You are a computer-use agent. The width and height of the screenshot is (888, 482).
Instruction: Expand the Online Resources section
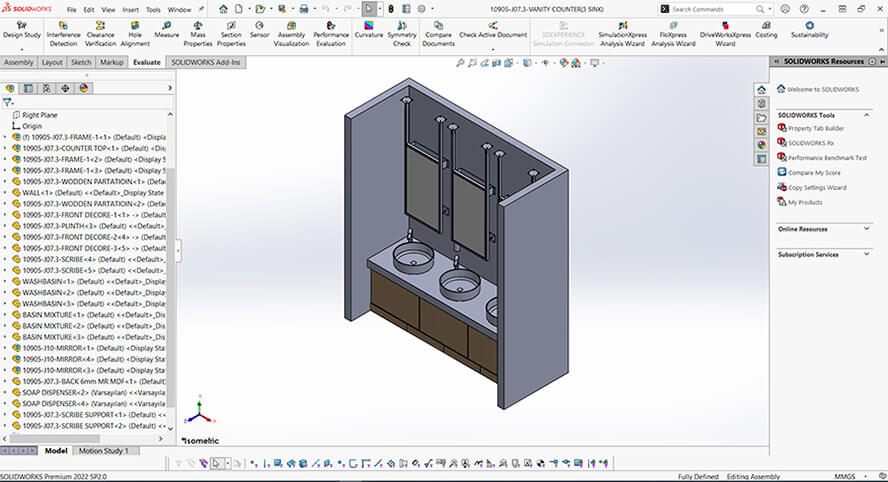(x=866, y=229)
